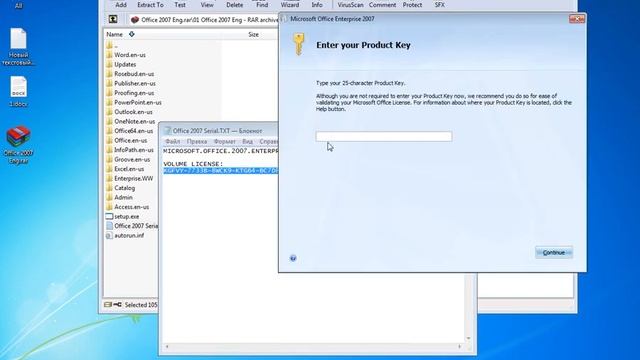
Task: Go up one level in WinRAR
Action: click(x=113, y=19)
